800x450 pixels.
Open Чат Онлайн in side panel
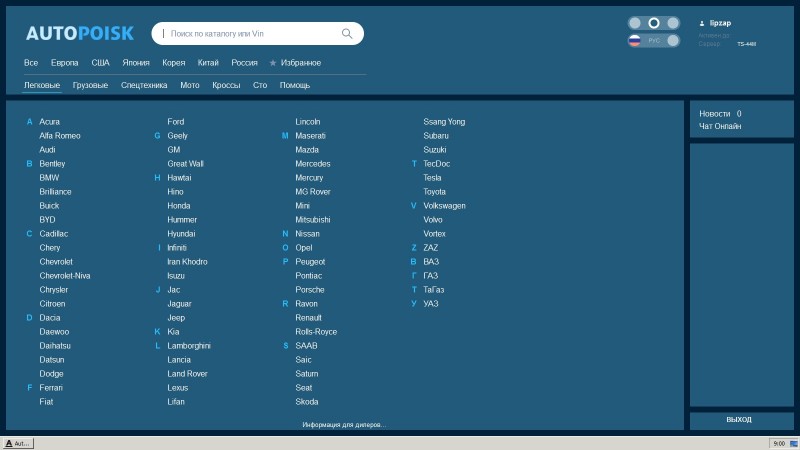[720, 126]
